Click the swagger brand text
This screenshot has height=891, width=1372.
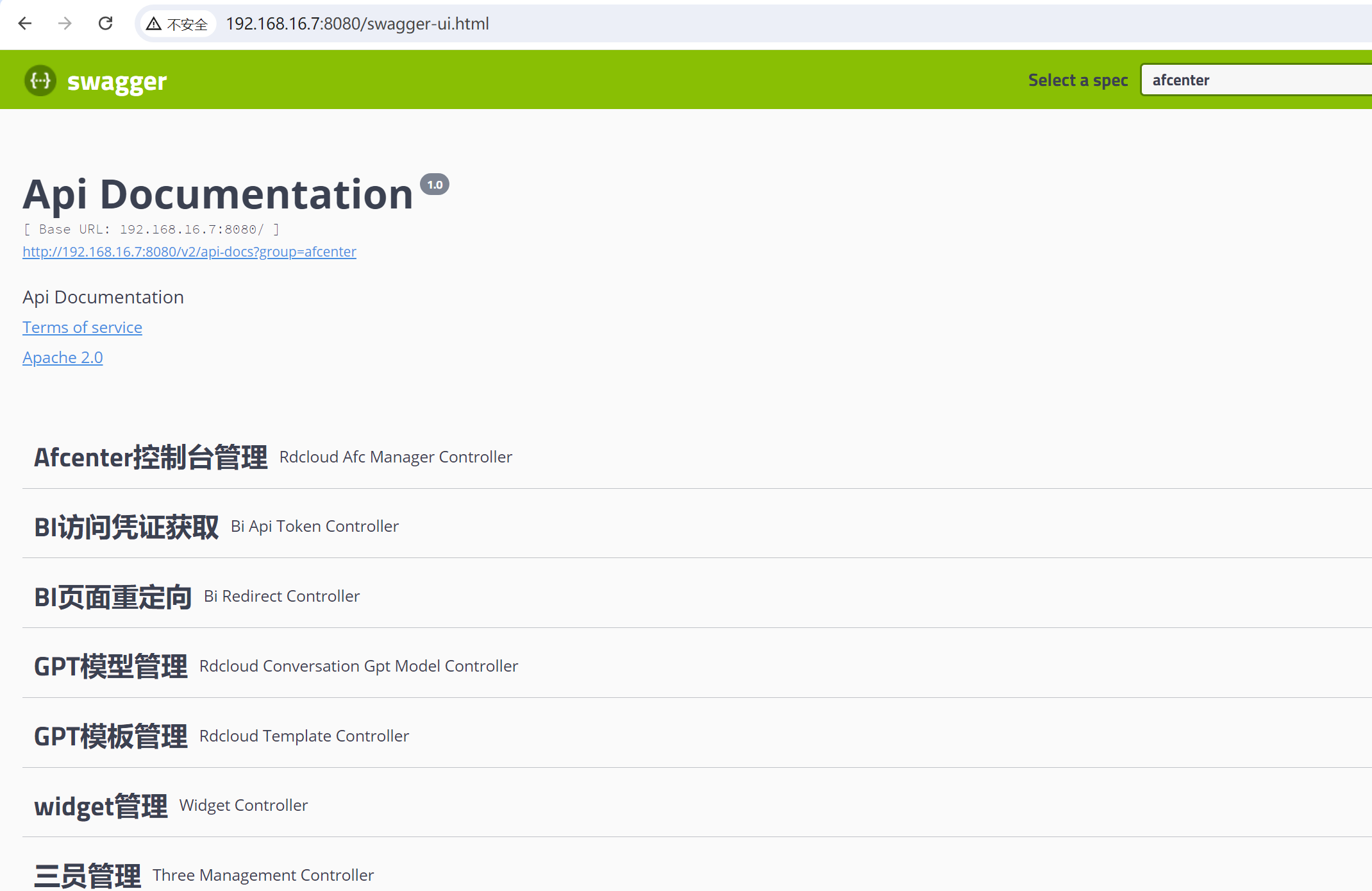click(x=117, y=81)
